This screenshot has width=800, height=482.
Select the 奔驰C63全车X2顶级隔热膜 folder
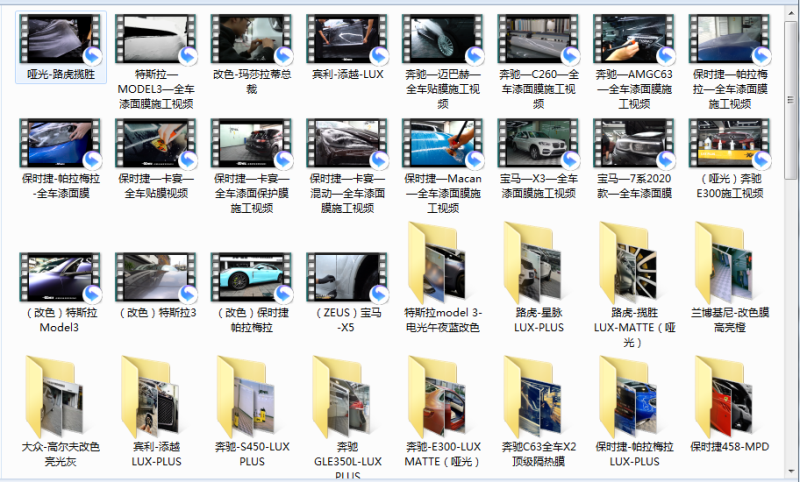click(x=532, y=397)
